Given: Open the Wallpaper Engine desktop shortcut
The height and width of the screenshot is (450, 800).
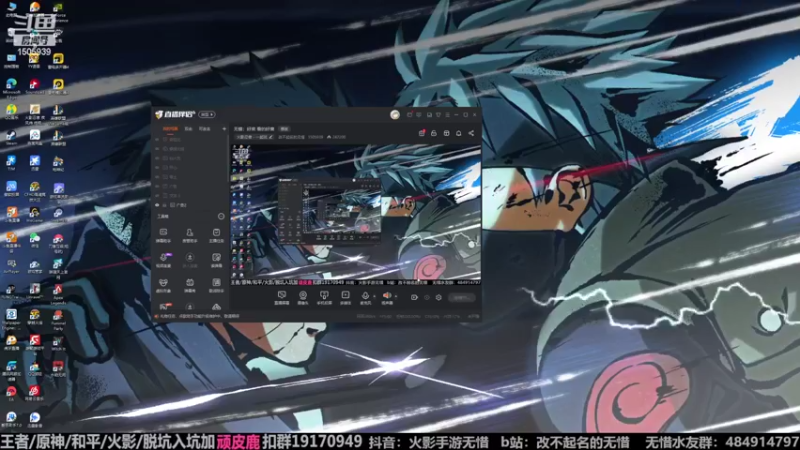Looking at the screenshot, I should tap(11, 318).
